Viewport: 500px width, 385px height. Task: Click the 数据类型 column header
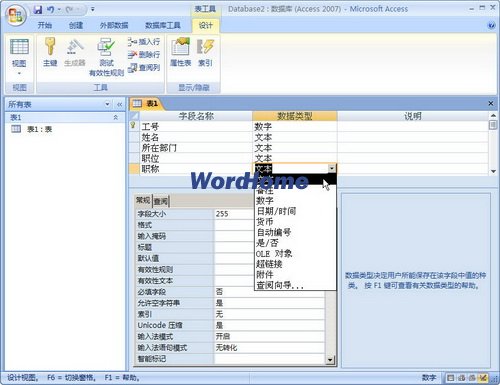click(295, 116)
